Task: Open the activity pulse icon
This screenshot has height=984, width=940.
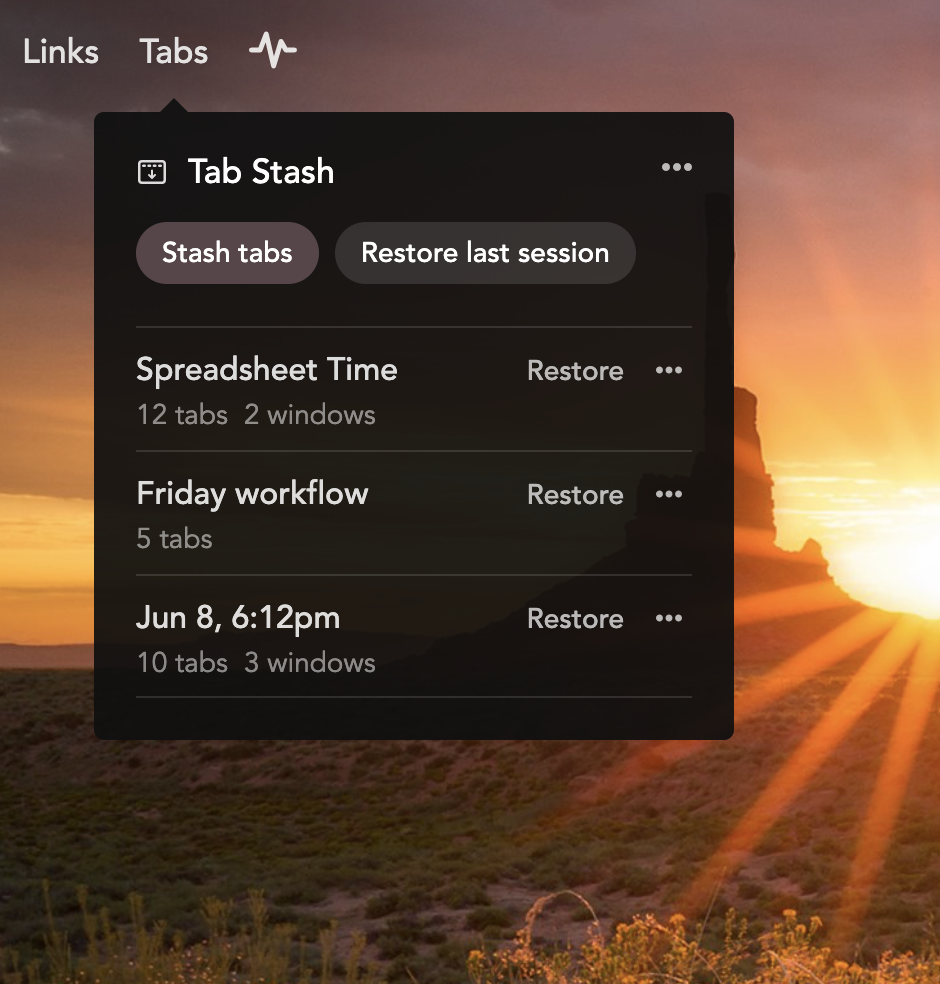Action: coord(273,50)
